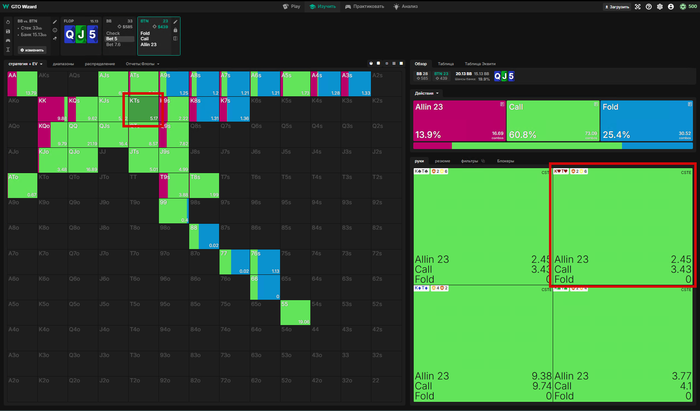Viewport: 700px width, 411px height.
Task: Select the leftmost matrix view mode toggle
Action: point(371,64)
